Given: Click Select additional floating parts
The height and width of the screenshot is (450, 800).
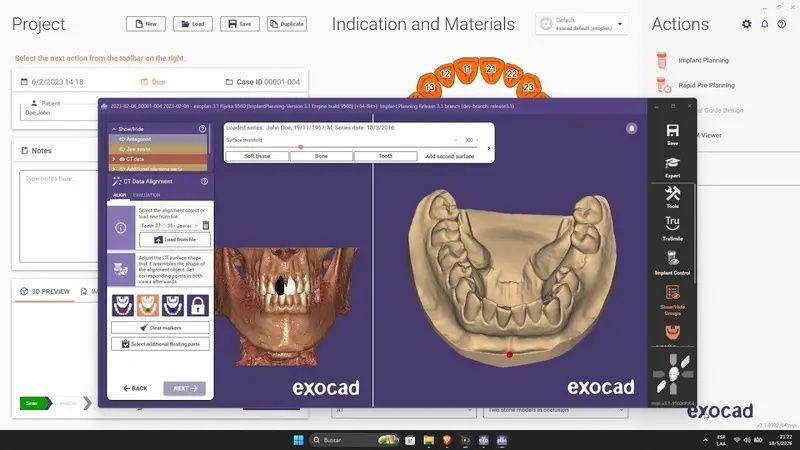Looking at the screenshot, I should coord(160,344).
